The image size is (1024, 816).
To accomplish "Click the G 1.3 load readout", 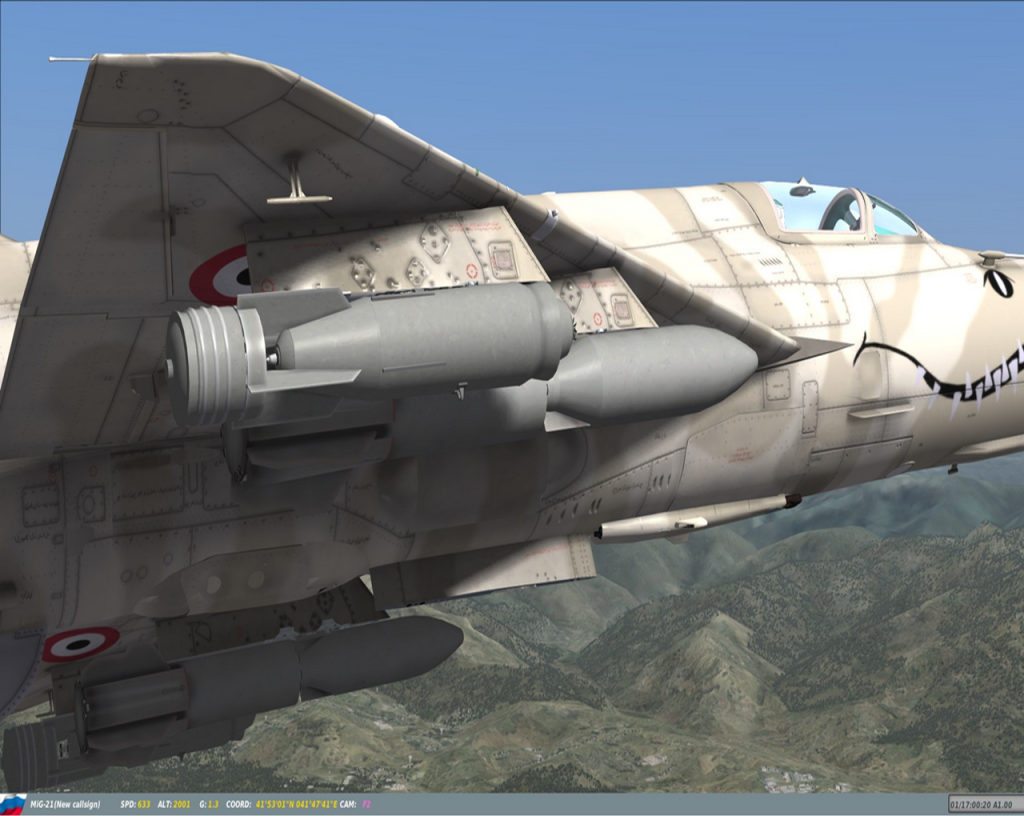I will pyautogui.click(x=210, y=804).
